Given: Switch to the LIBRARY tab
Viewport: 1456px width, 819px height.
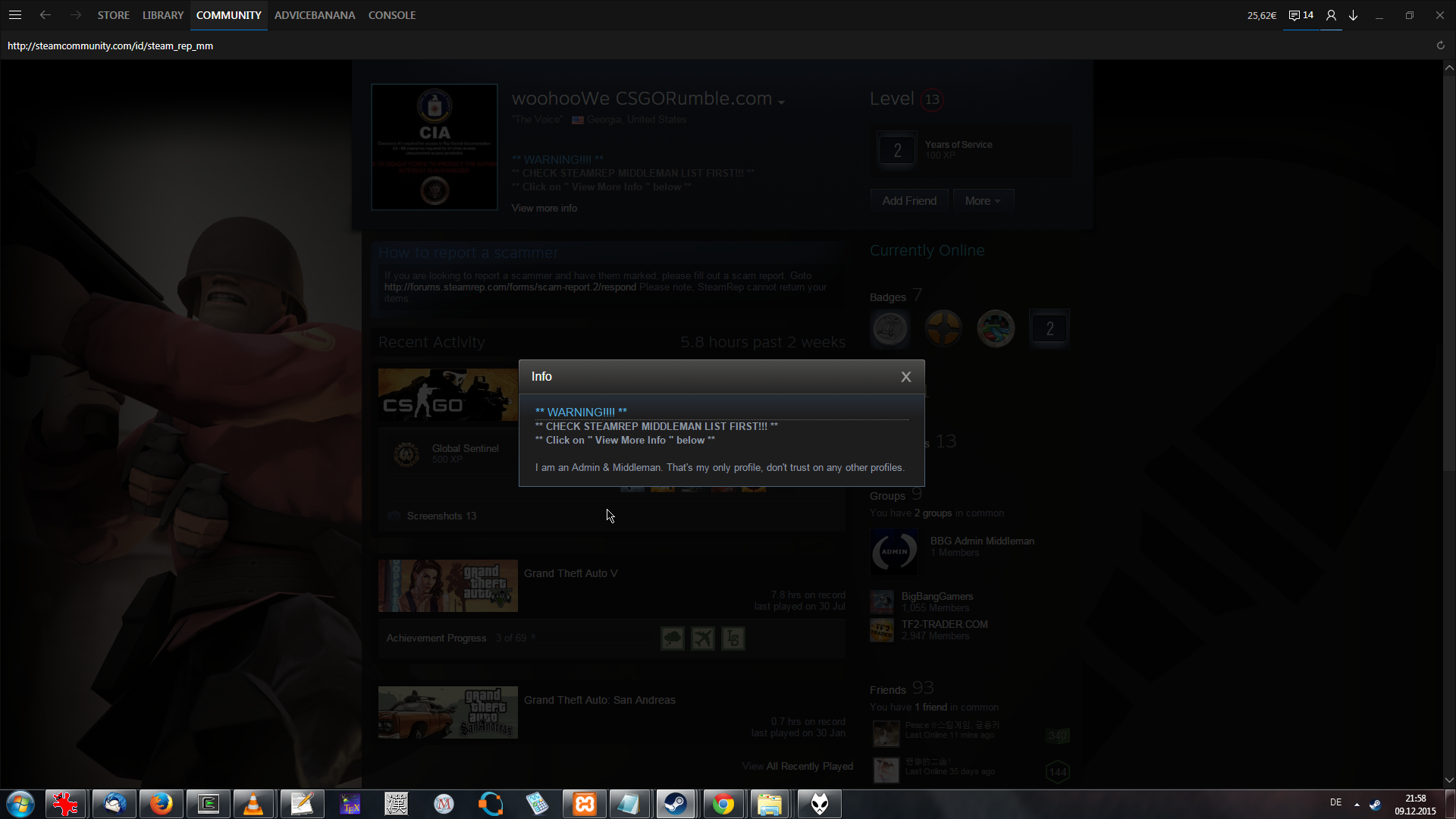Looking at the screenshot, I should pos(163,15).
